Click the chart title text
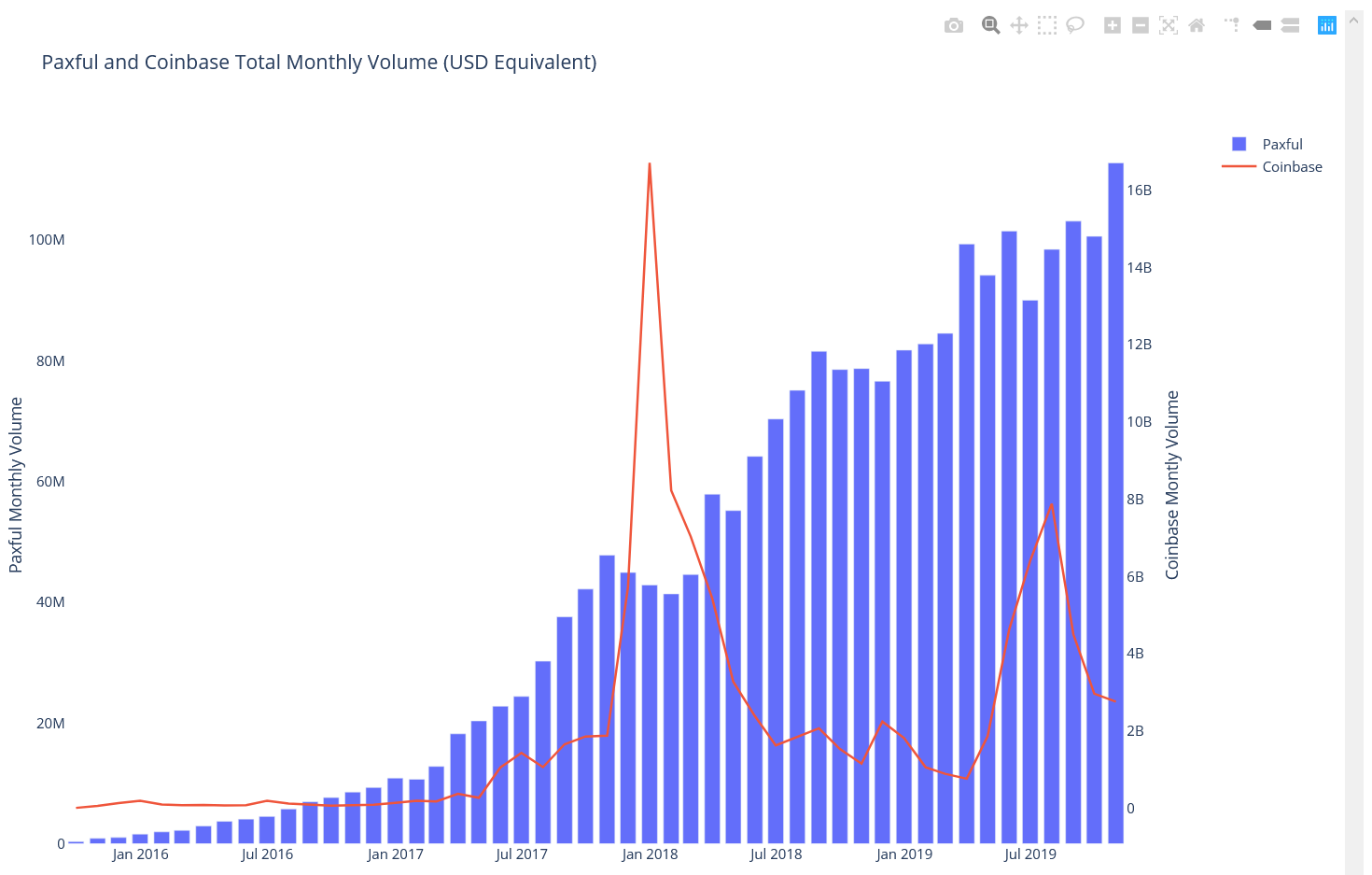 tap(319, 63)
